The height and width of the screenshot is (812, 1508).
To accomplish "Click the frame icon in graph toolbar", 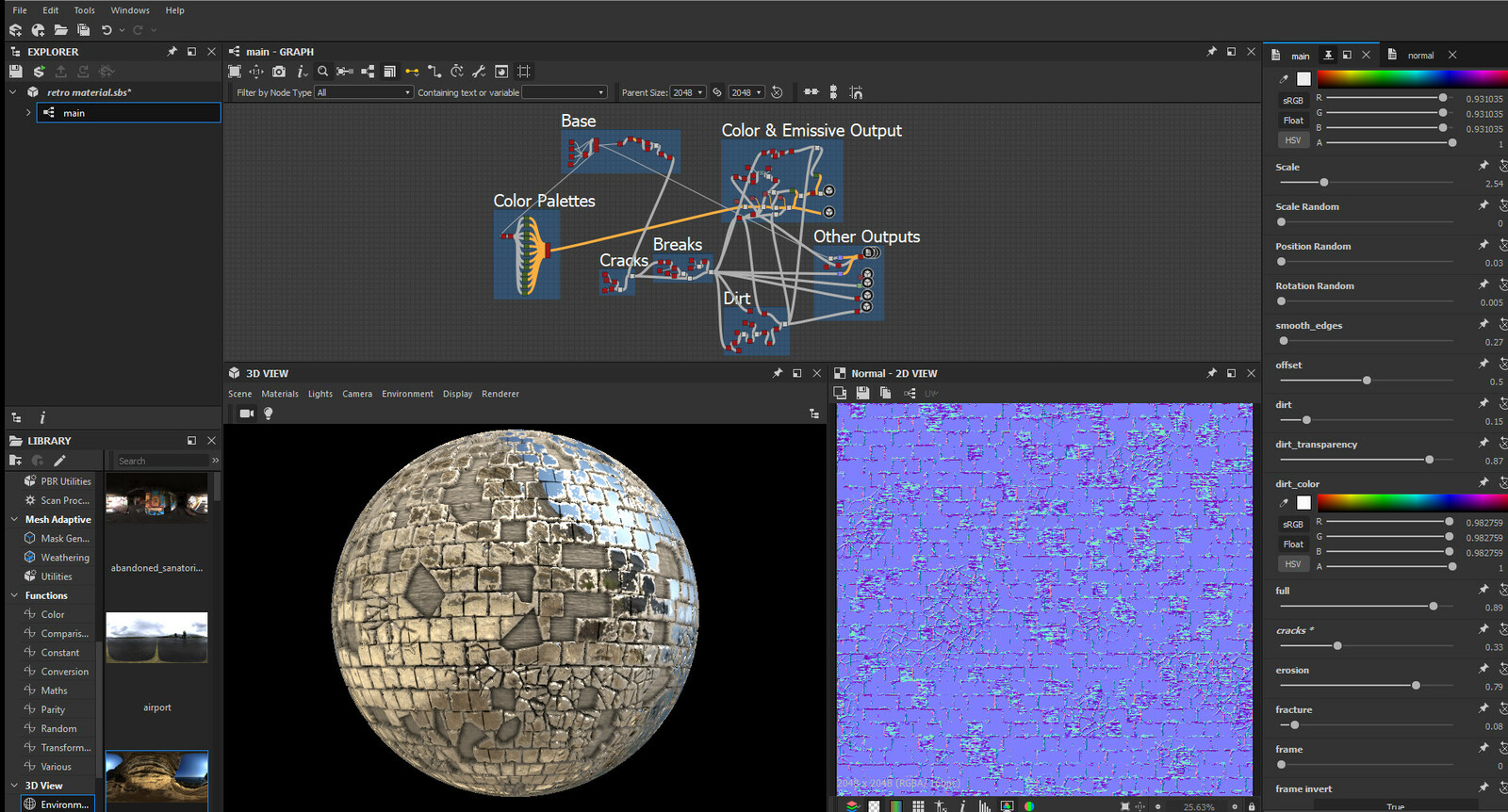I will point(524,72).
